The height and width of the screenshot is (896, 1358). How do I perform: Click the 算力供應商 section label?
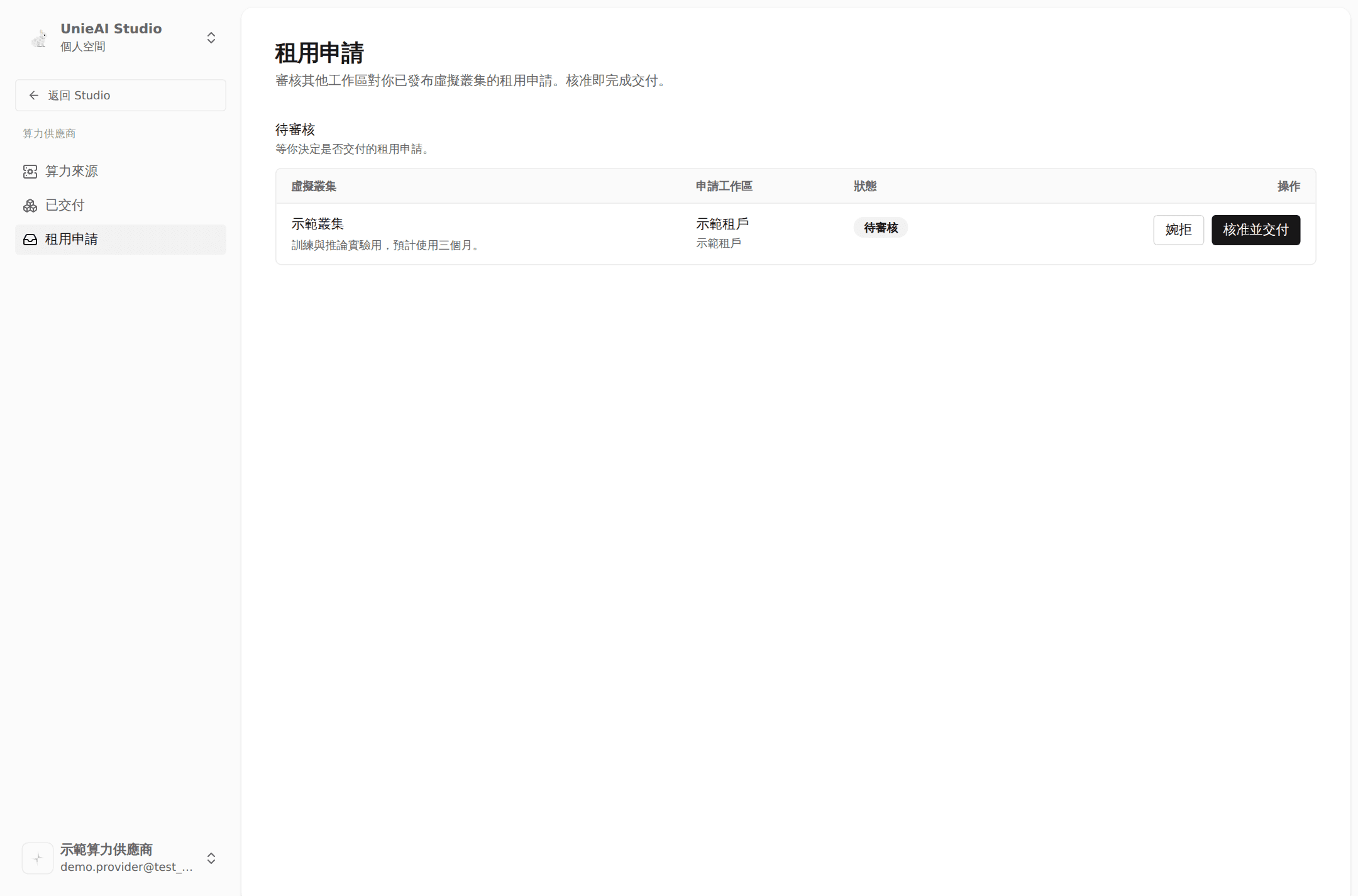(x=49, y=134)
